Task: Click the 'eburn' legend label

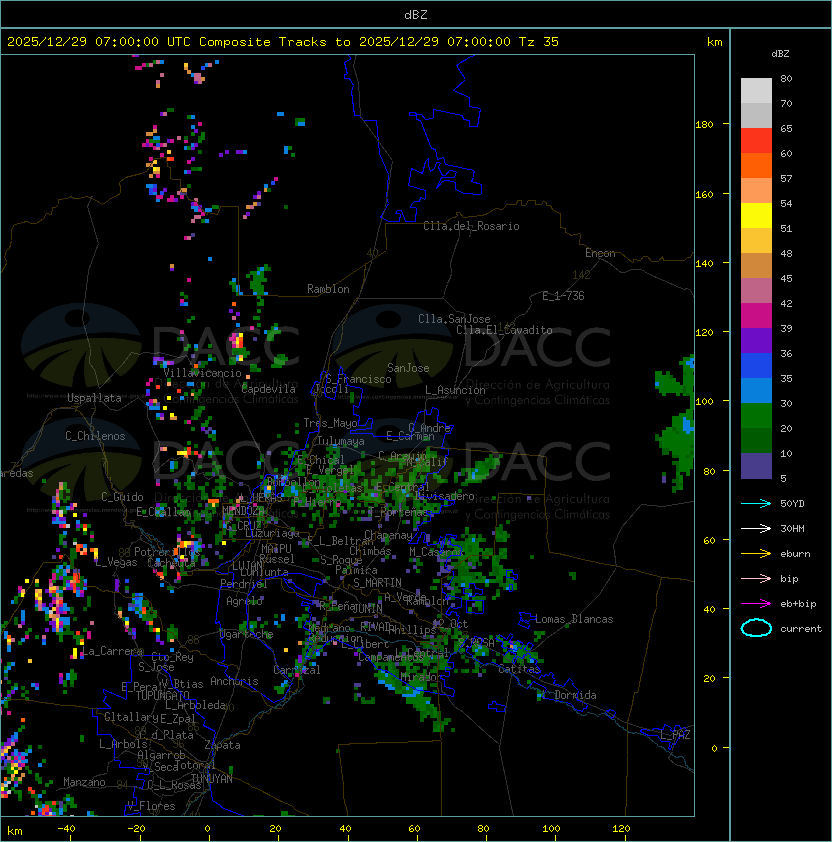Action: pos(795,554)
